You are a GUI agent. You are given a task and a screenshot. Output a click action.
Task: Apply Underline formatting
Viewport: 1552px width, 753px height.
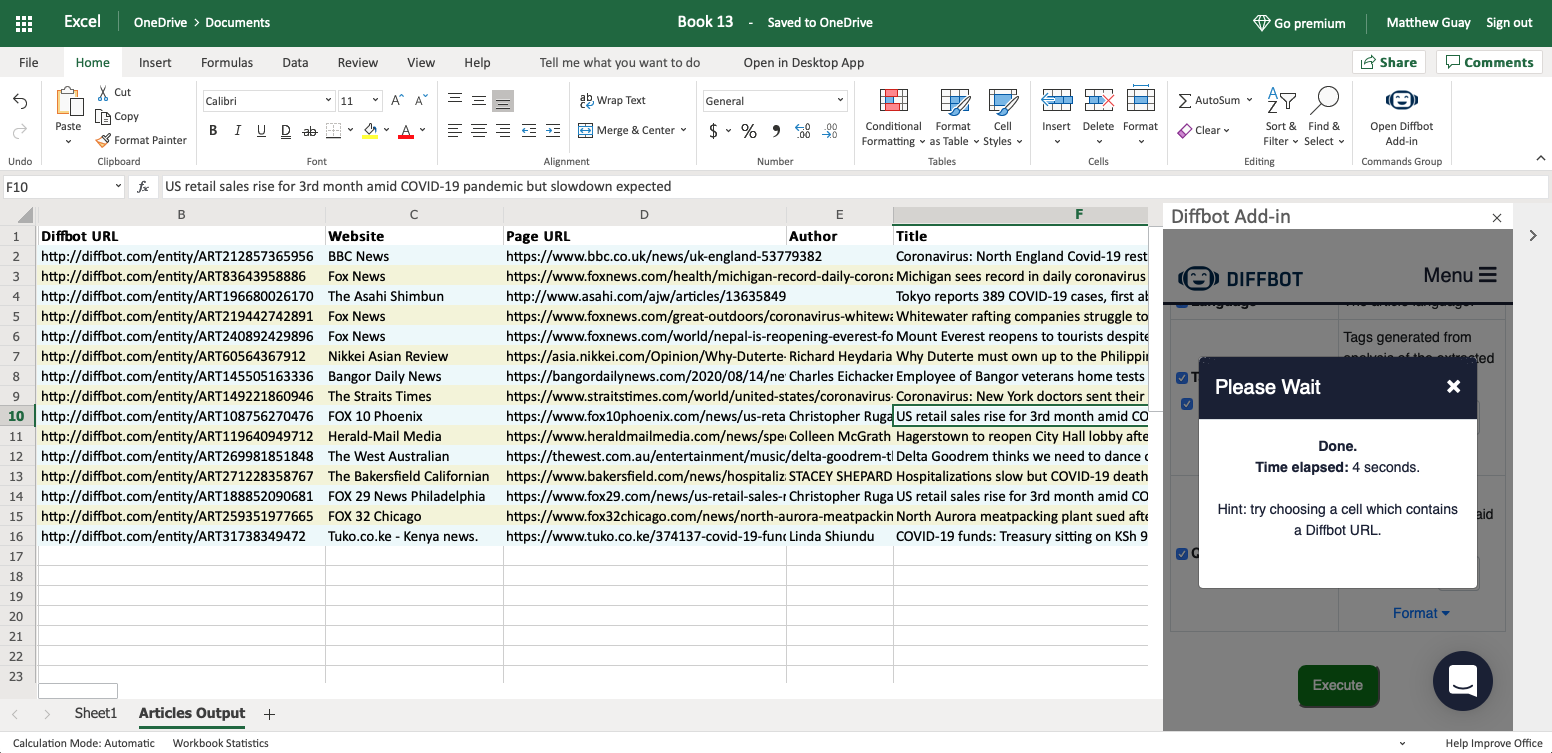click(x=261, y=130)
